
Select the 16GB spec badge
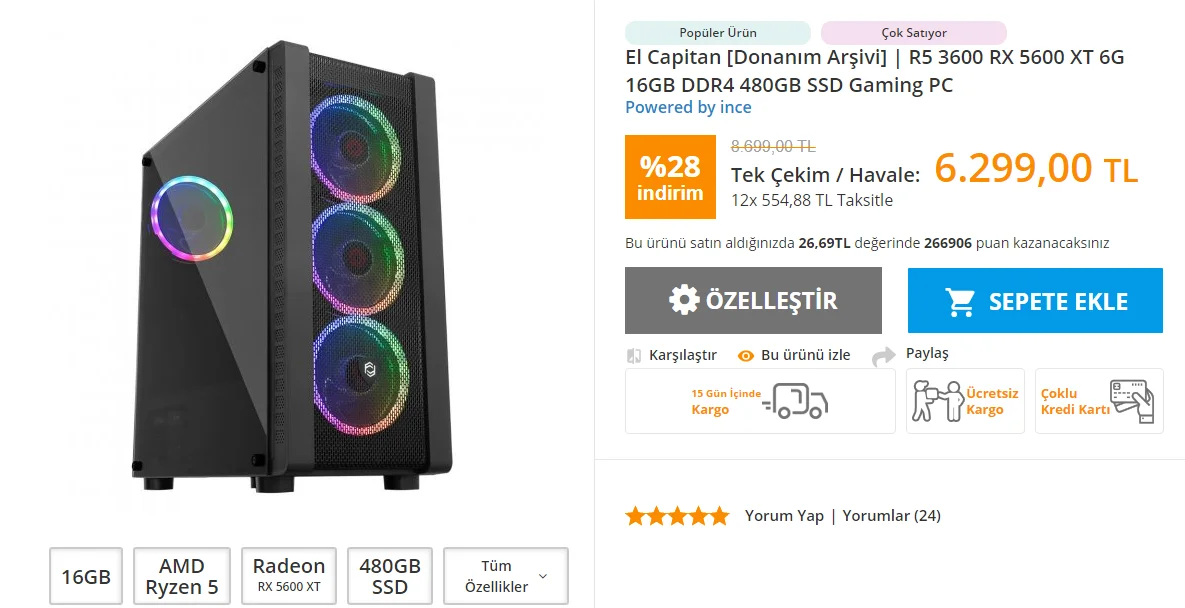(86, 577)
